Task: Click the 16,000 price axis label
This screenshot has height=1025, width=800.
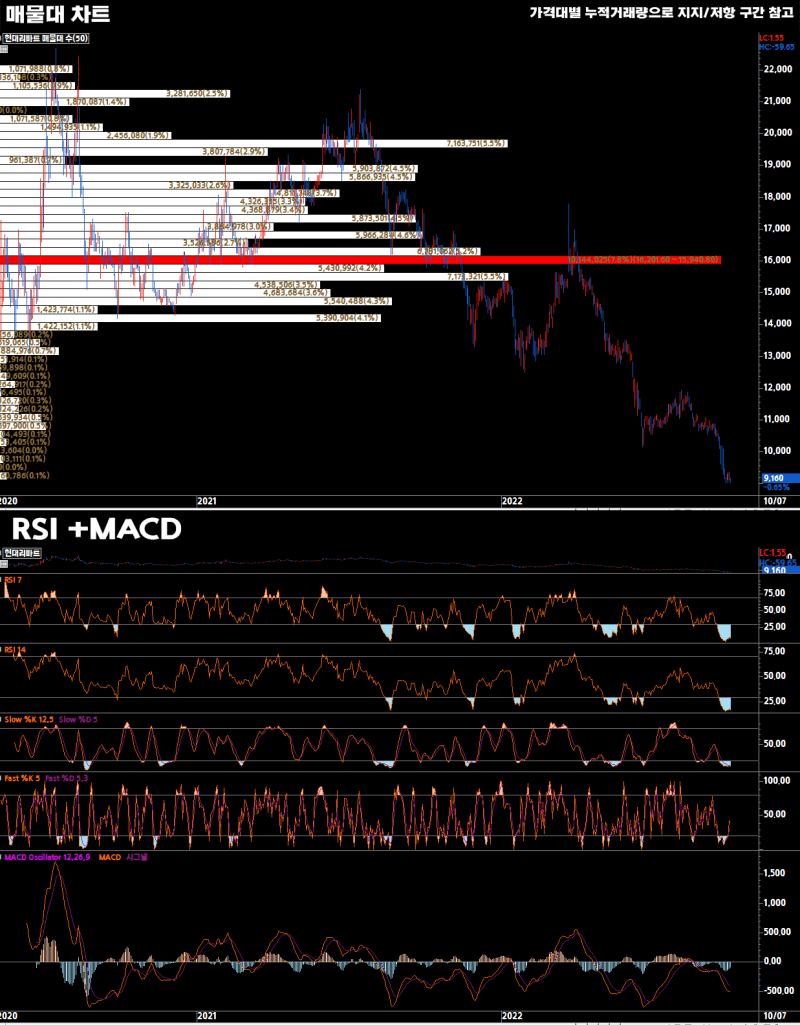Action: tap(776, 260)
